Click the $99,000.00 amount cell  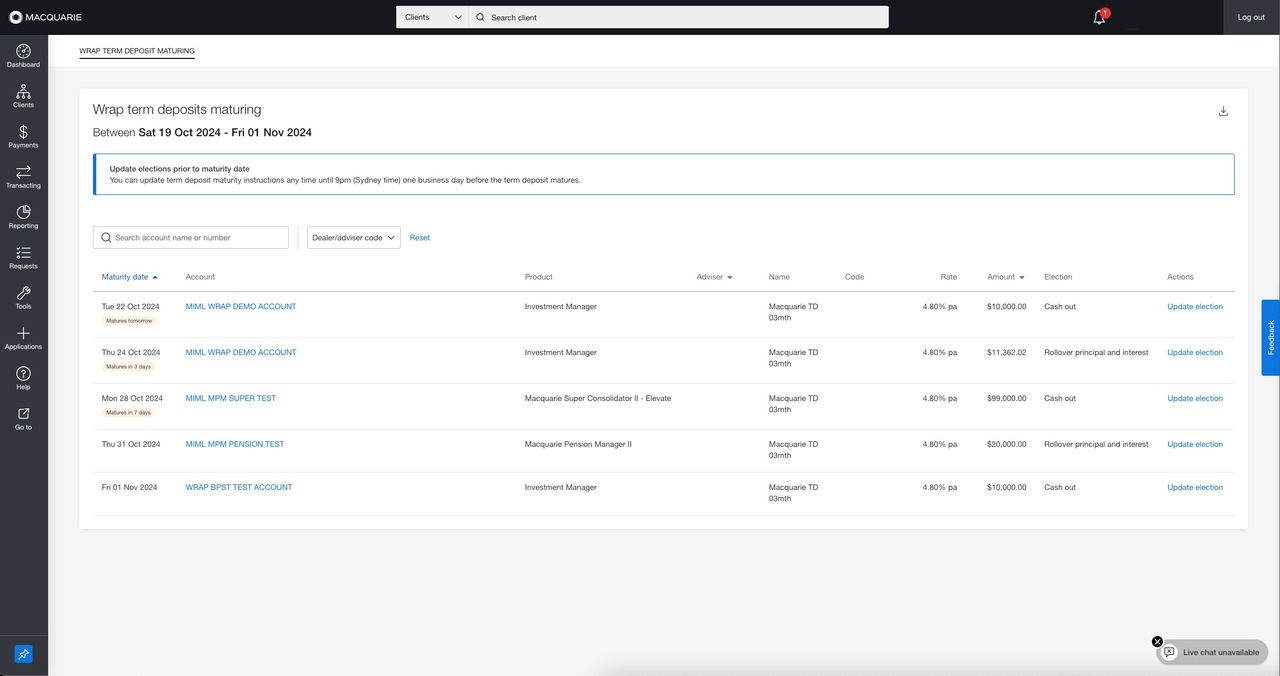[x=1006, y=399]
